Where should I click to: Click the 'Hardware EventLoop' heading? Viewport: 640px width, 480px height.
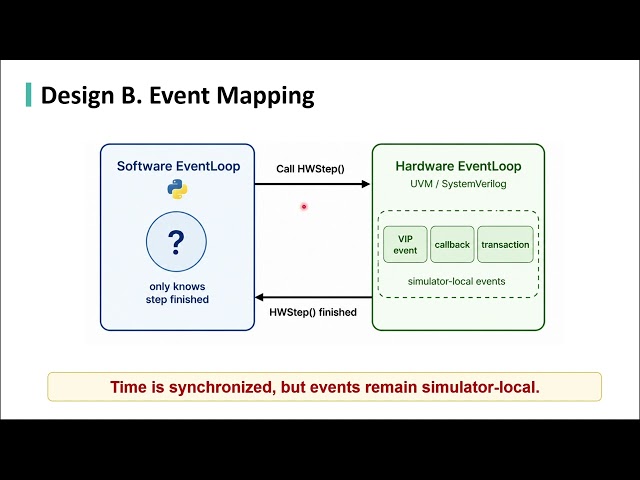click(458, 166)
